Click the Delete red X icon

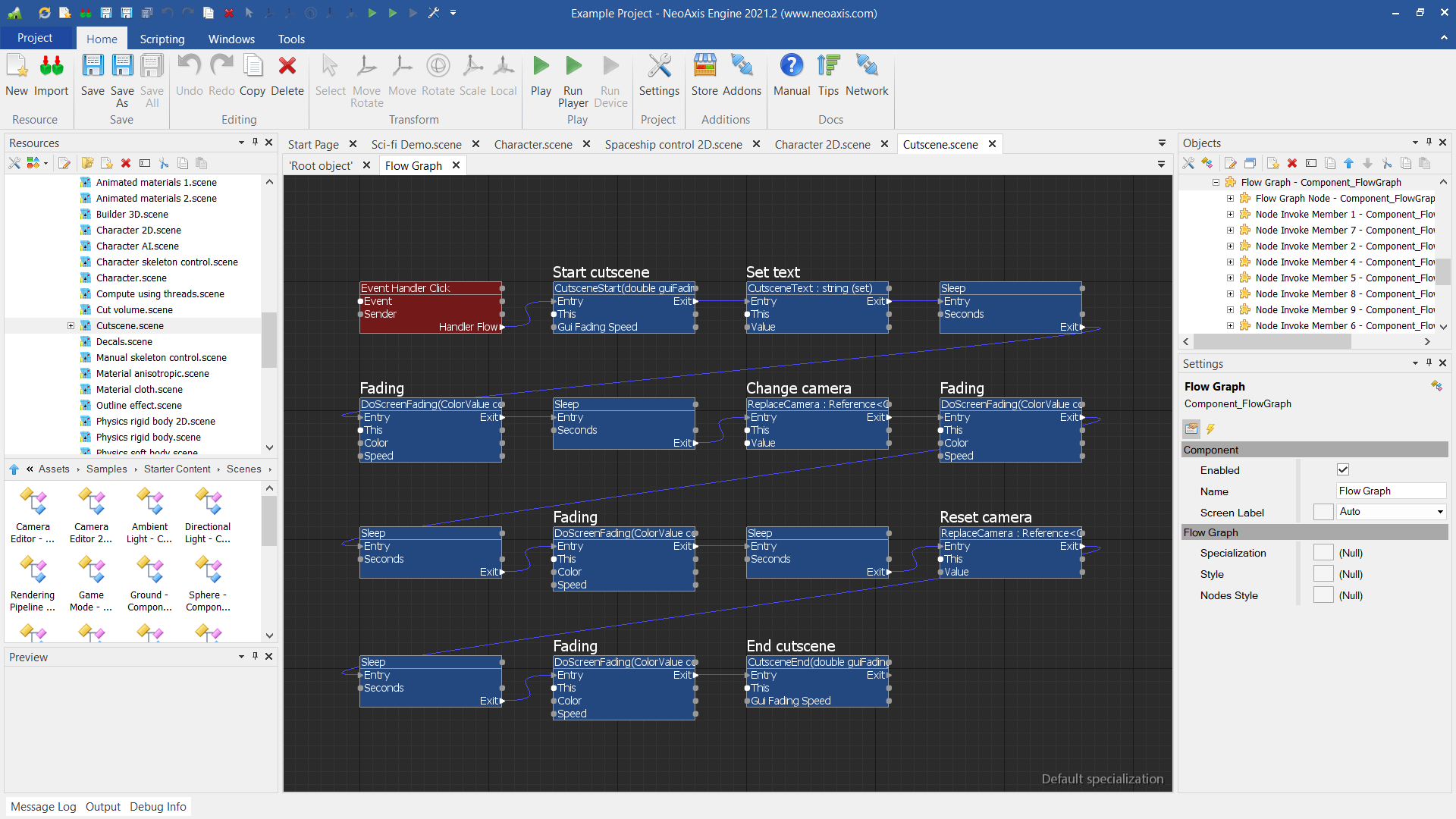pos(287,67)
